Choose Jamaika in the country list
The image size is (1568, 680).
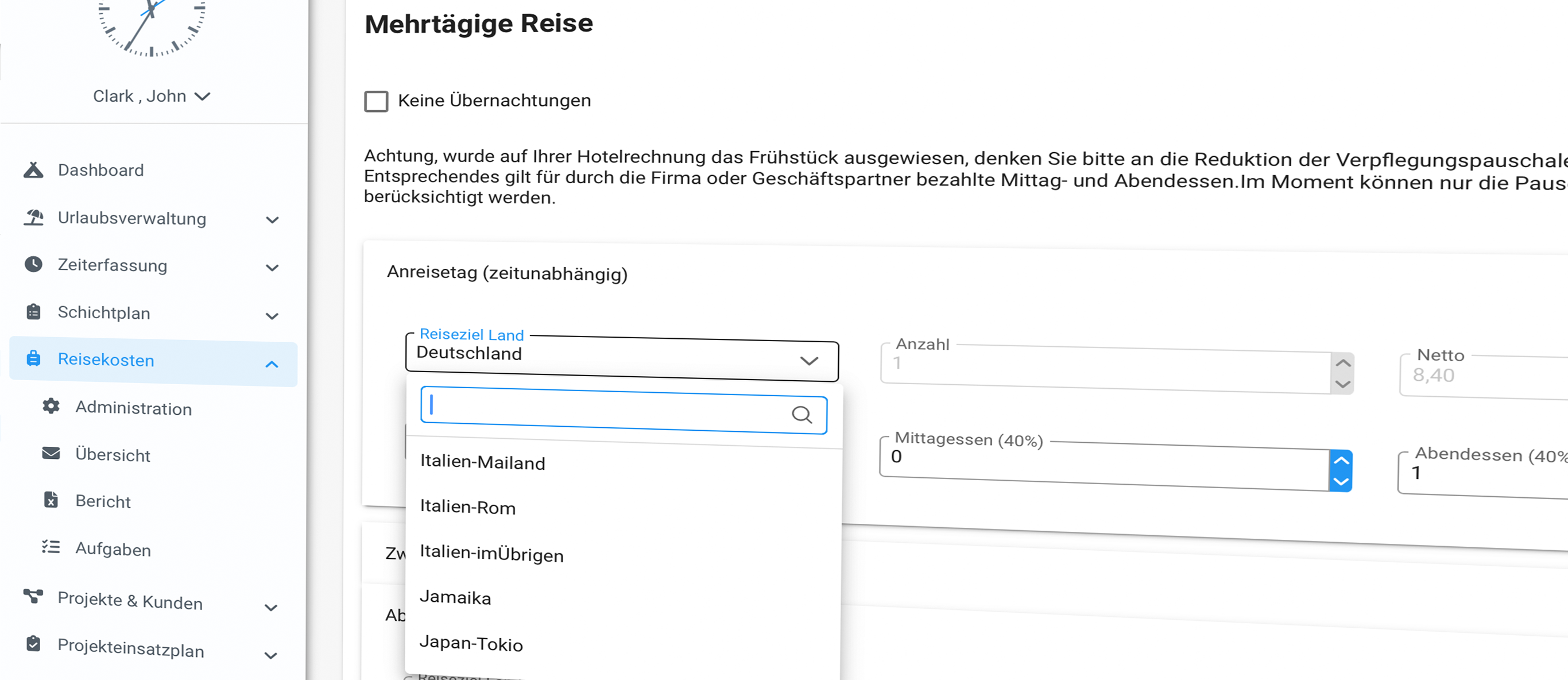455,598
